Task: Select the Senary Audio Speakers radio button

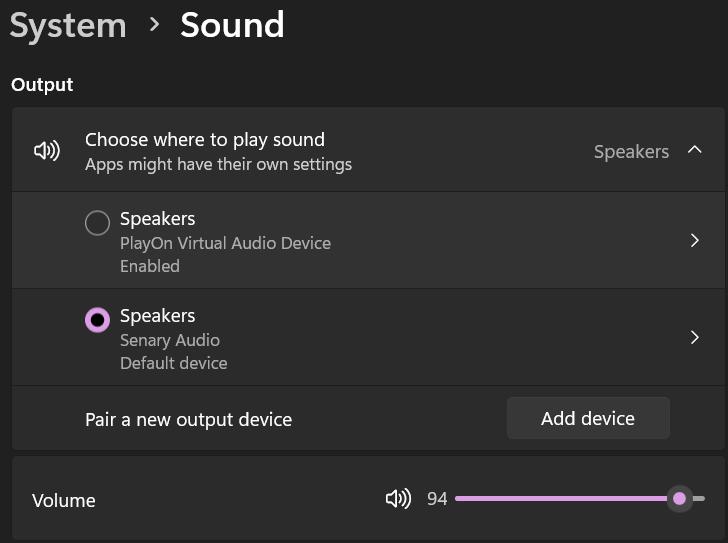Action: coord(97,320)
